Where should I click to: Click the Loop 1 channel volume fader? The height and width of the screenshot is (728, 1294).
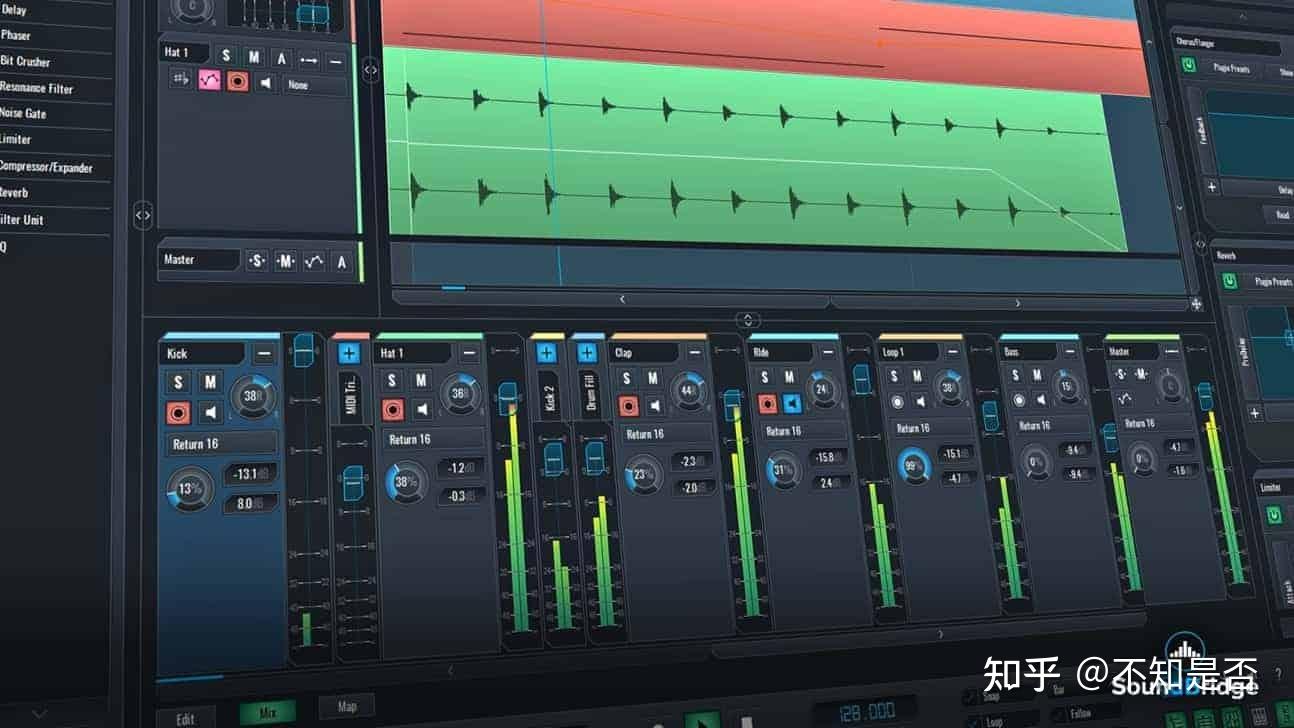(x=992, y=415)
